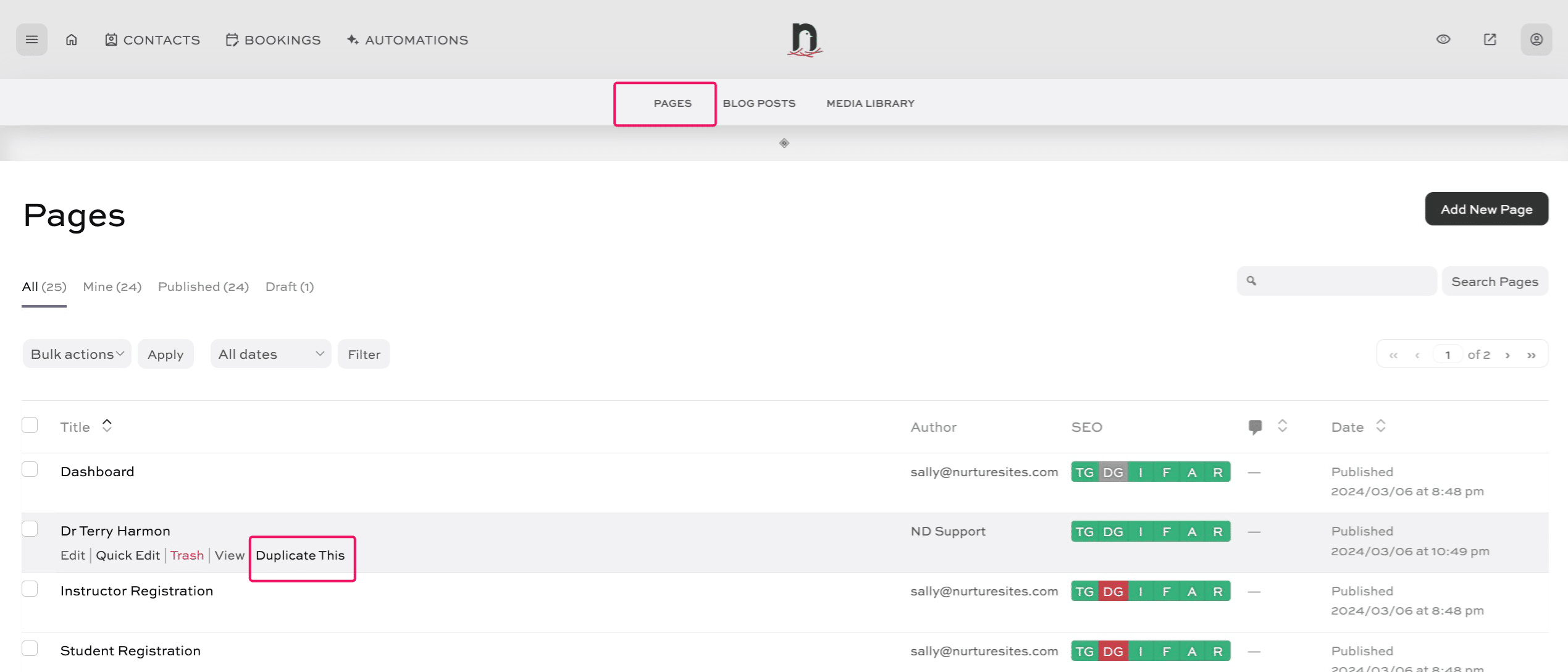Click the Nurture logo in header
The image size is (1568, 672).
805,40
